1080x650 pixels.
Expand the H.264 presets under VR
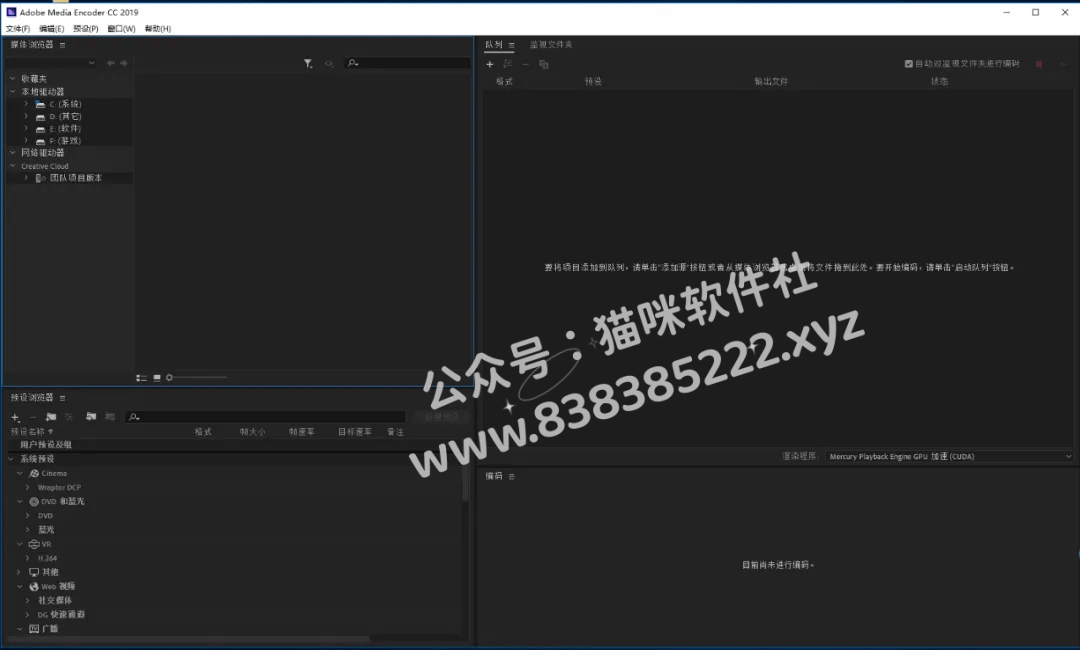pyautogui.click(x=28, y=558)
